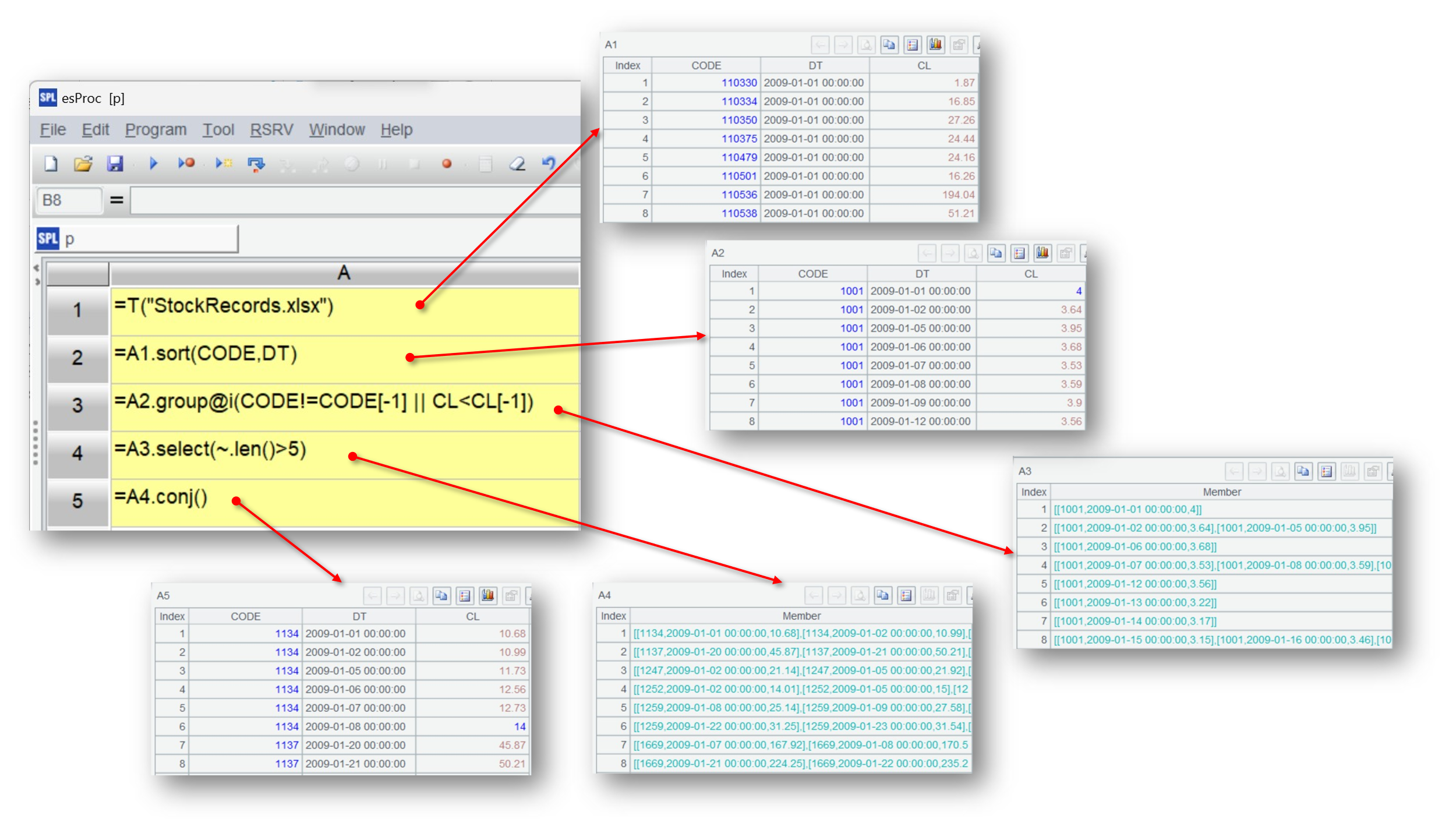Click the New file toolbar icon

[51, 164]
